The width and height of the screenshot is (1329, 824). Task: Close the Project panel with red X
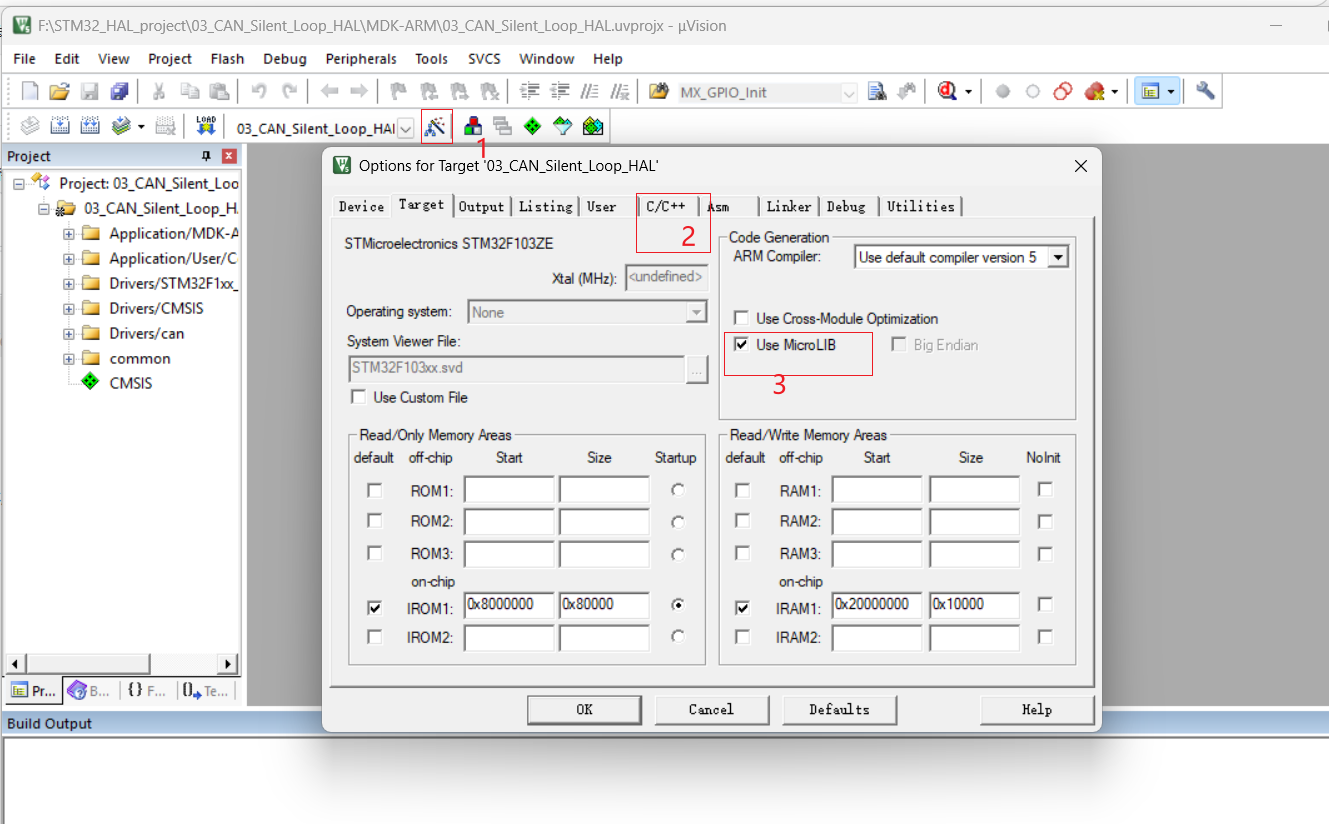click(x=229, y=156)
